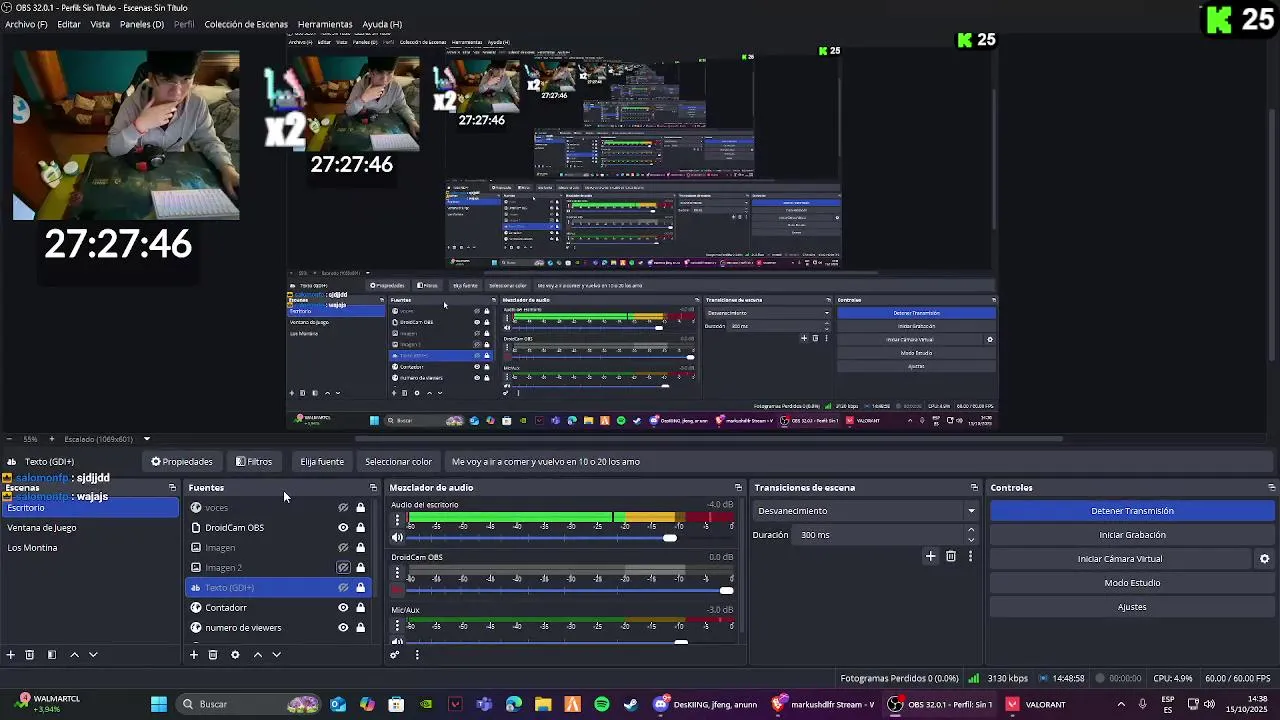Start recording with Iniciar Grabación
The width and height of the screenshot is (1280, 720).
1132,535
